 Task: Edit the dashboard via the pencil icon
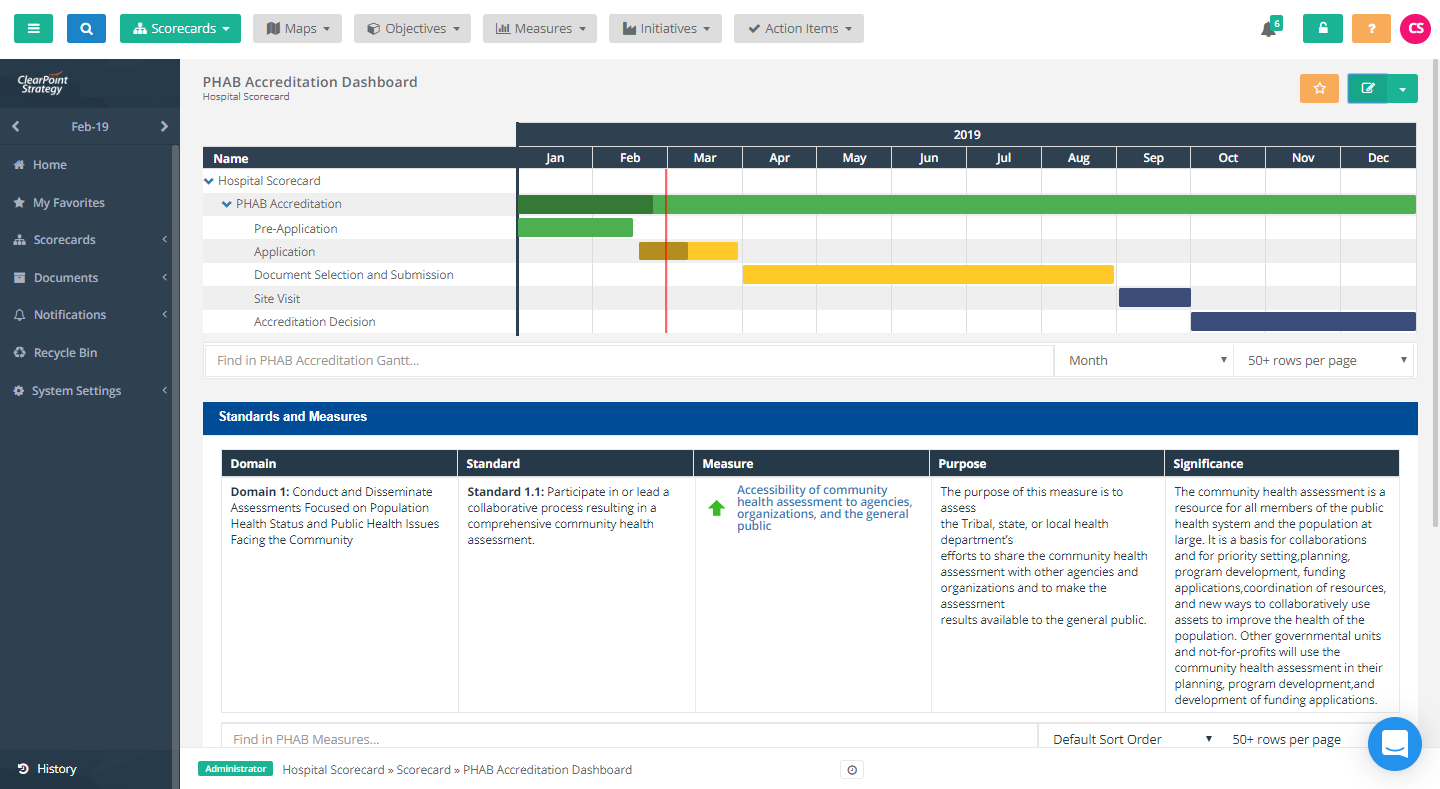pos(1367,88)
